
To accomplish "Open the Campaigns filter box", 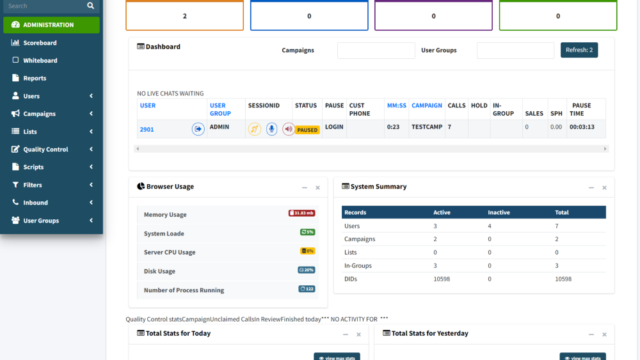I will click(x=376, y=50).
